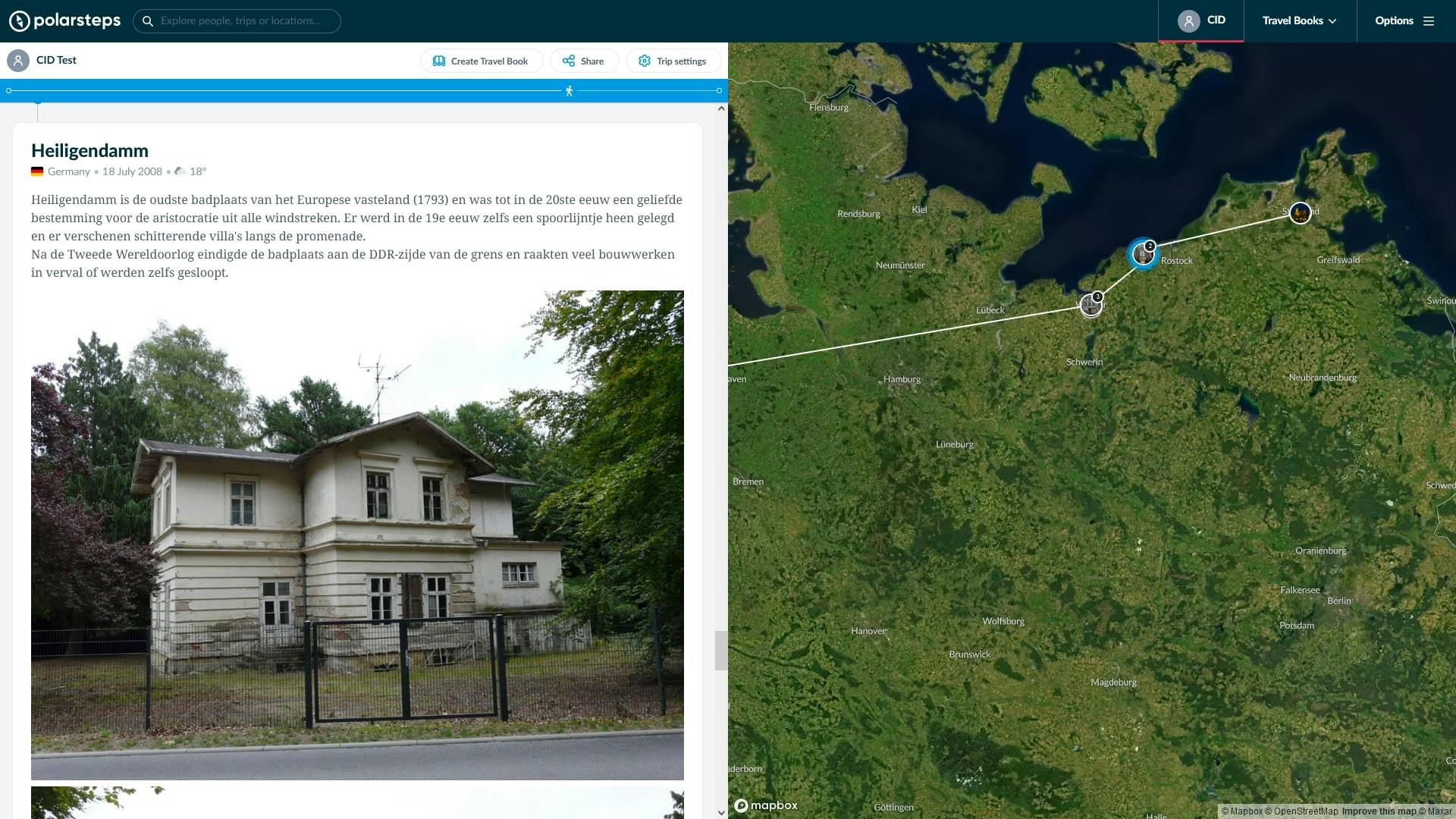The image size is (1456, 819).
Task: Click the Rostock map step marker
Action: point(1143,254)
